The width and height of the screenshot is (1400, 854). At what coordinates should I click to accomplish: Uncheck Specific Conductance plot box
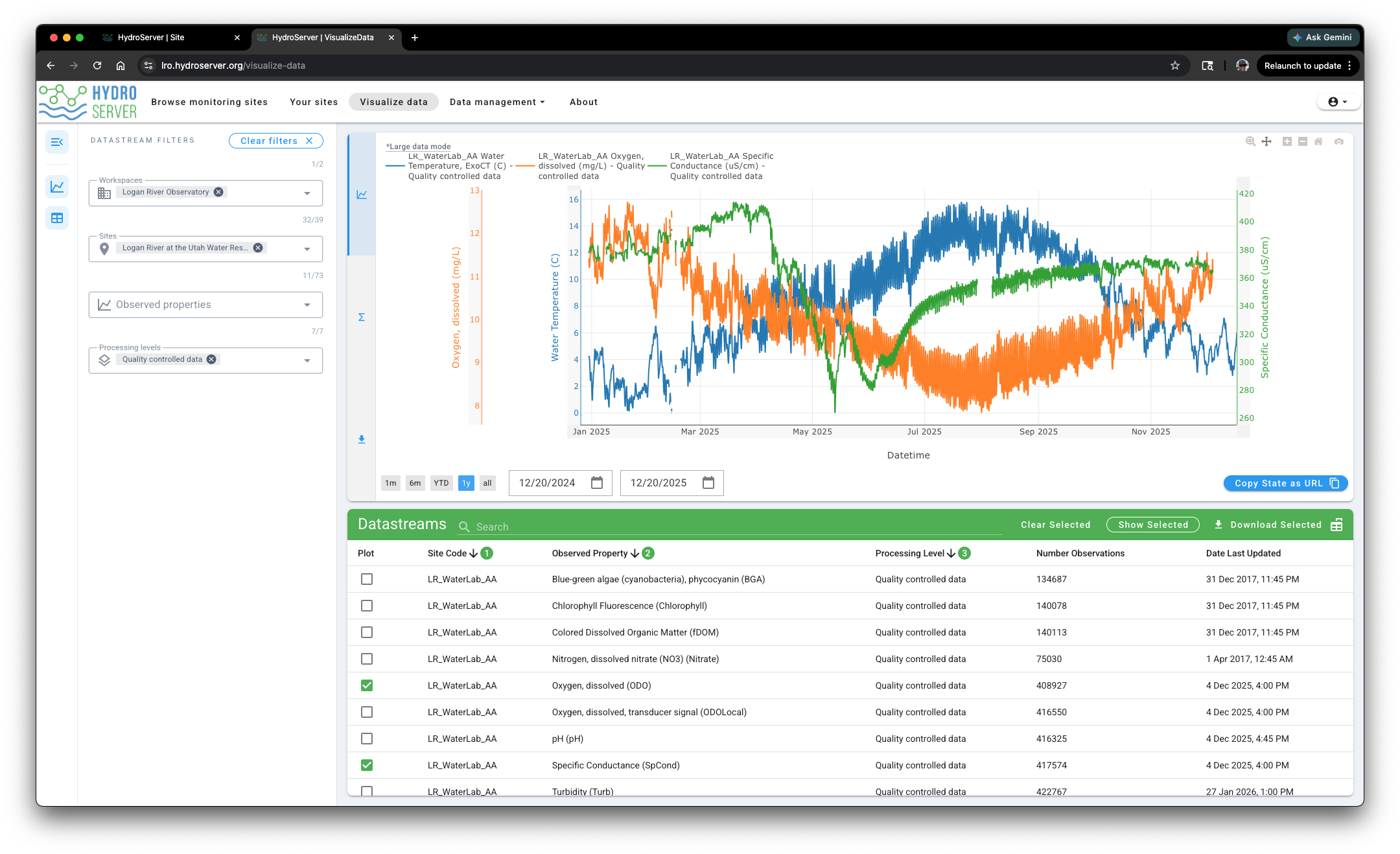click(x=367, y=765)
